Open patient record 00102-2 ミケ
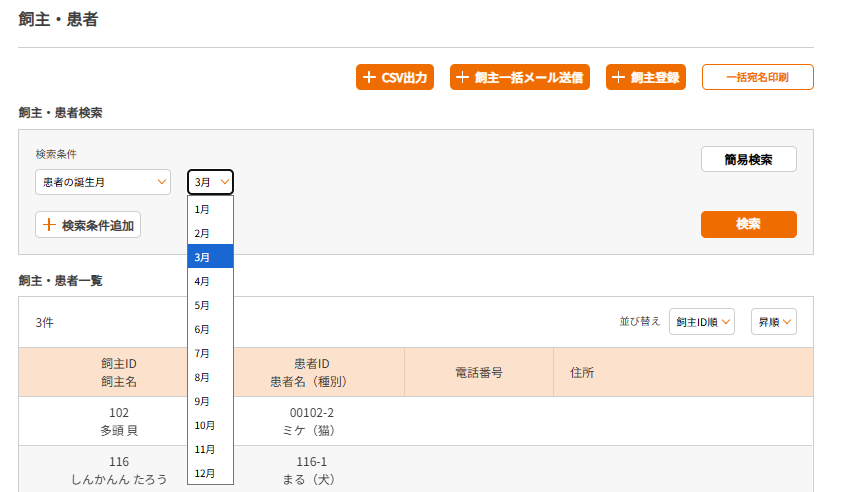Screen dimensions: 841x492 point(311,421)
